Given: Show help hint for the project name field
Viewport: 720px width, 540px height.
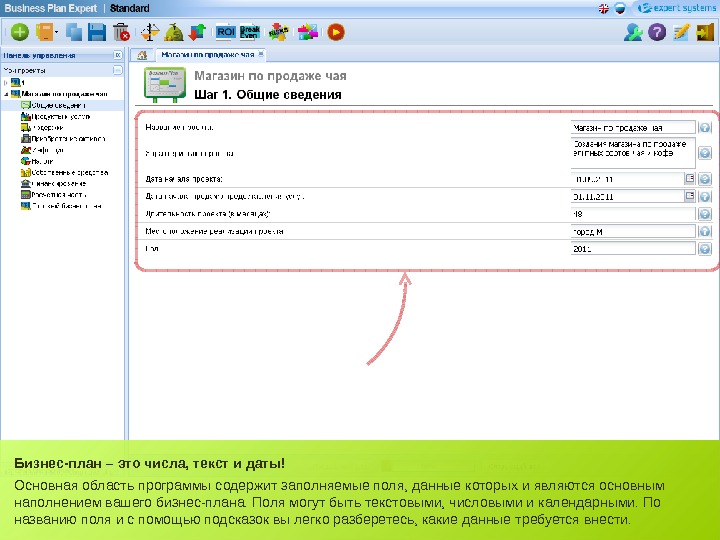Looking at the screenshot, I should [705, 128].
